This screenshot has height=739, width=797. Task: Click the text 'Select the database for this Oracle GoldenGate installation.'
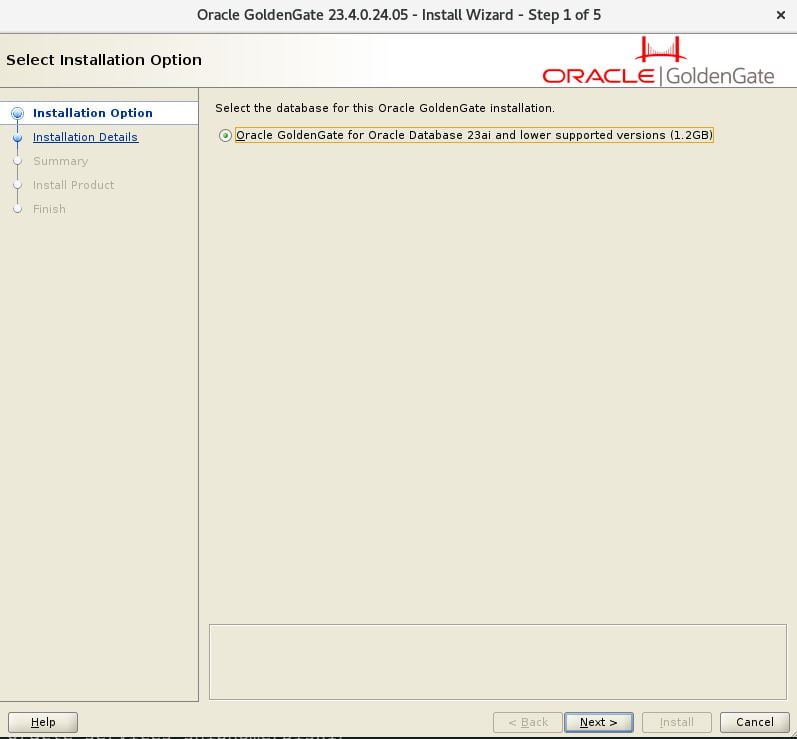coord(385,108)
